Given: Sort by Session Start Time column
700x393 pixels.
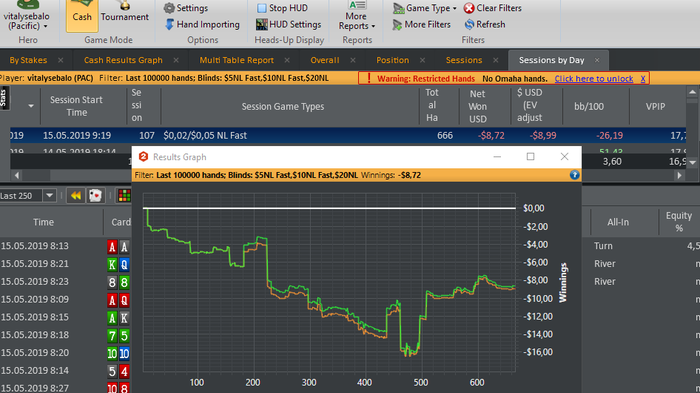Looking at the screenshot, I should pyautogui.click(x=76, y=106).
